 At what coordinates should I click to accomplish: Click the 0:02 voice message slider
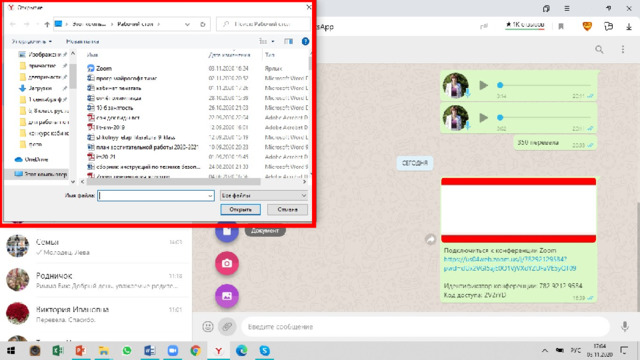(x=545, y=118)
